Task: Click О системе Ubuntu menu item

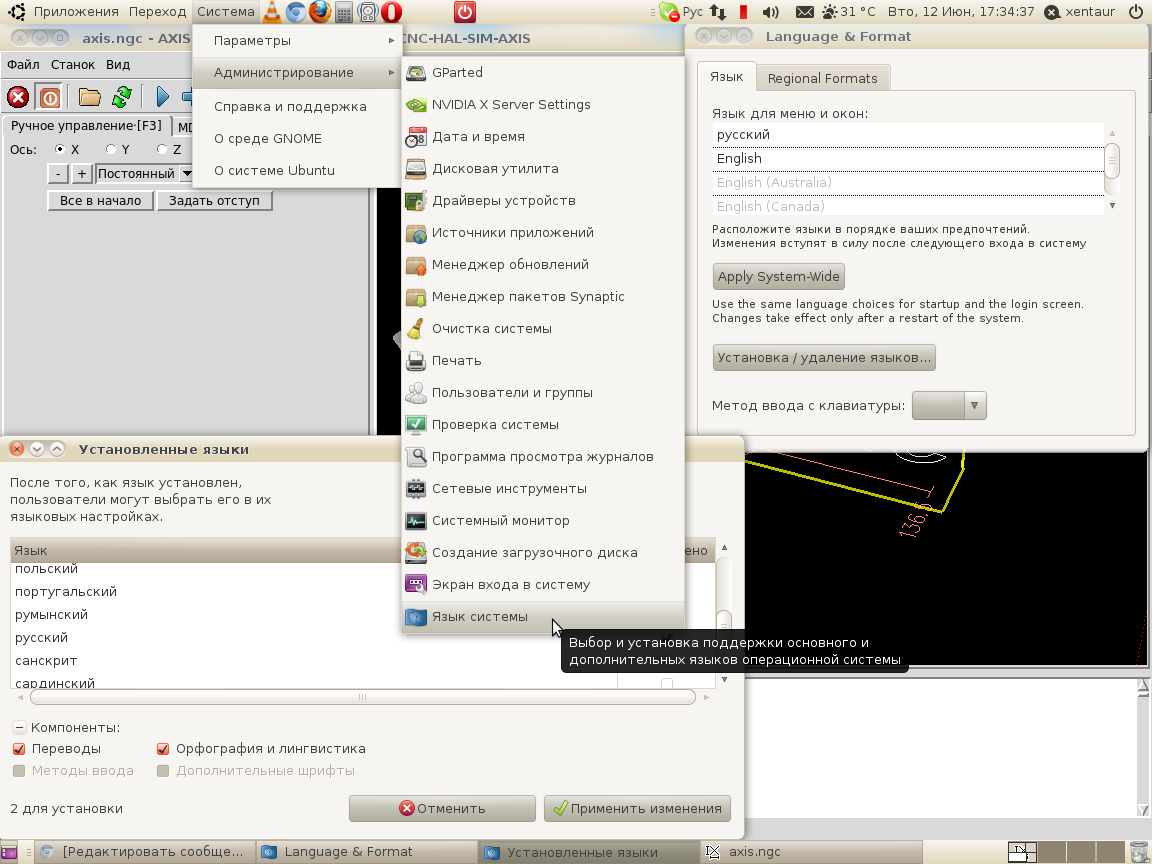Action: [x=297, y=170]
